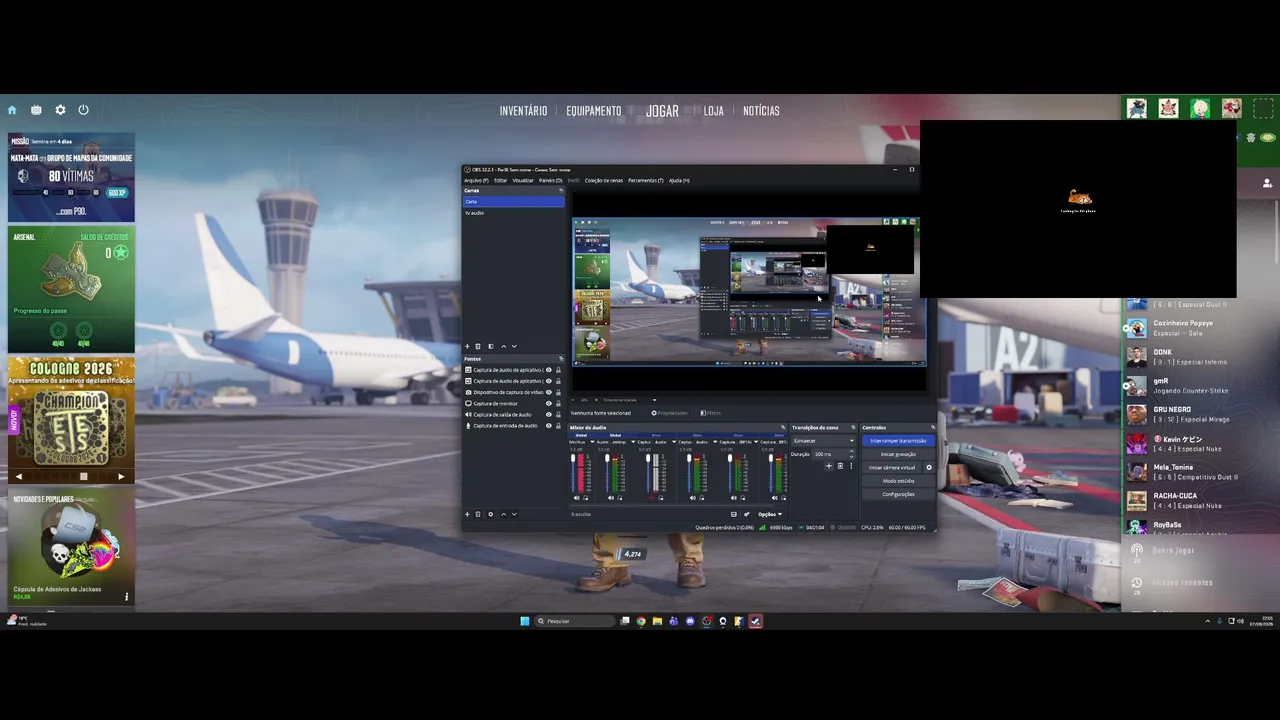Delete source with Fontes trash icon
Viewport: 1280px width, 720px height.
[478, 514]
